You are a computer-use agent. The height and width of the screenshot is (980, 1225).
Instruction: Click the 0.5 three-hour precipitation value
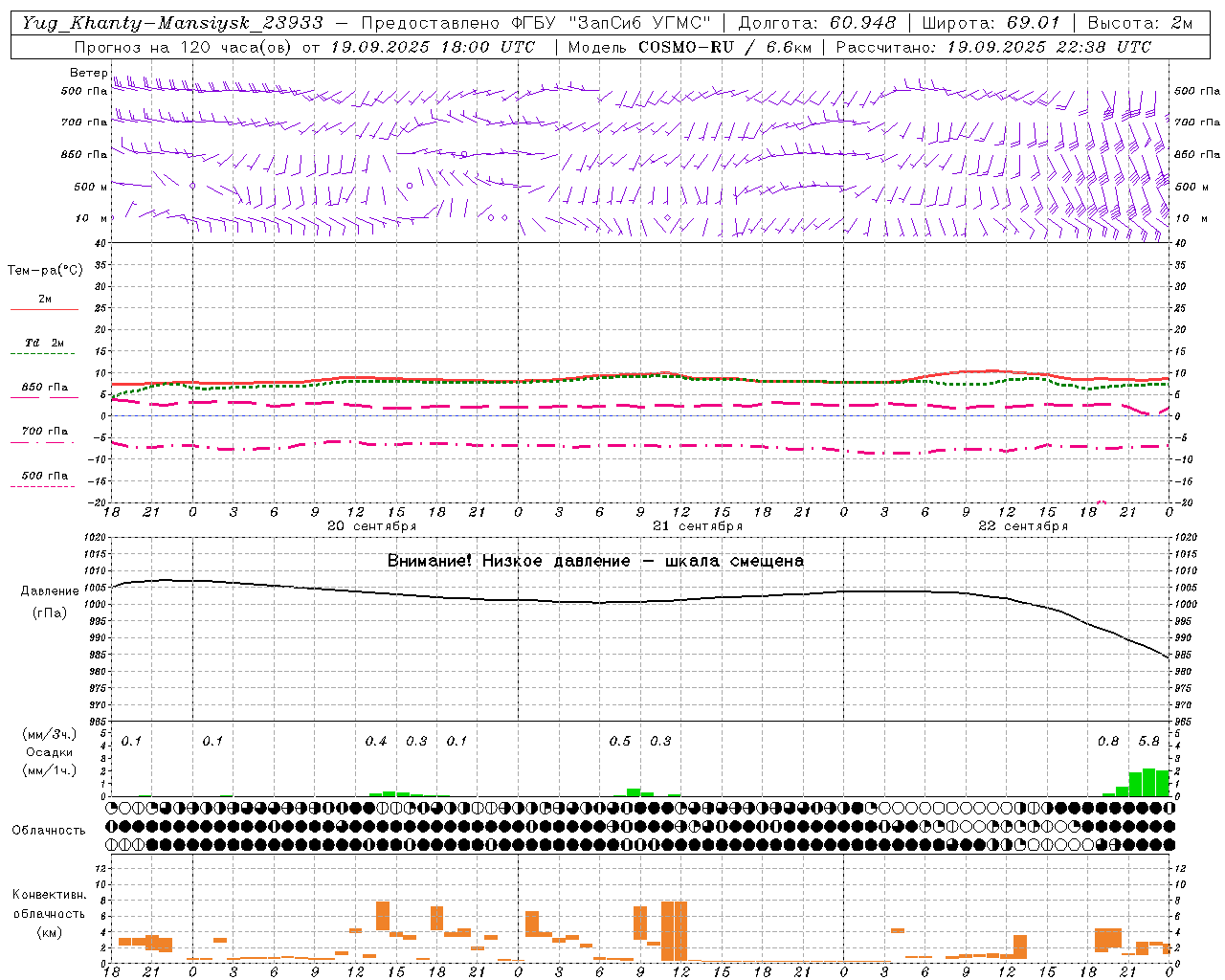coord(620,742)
